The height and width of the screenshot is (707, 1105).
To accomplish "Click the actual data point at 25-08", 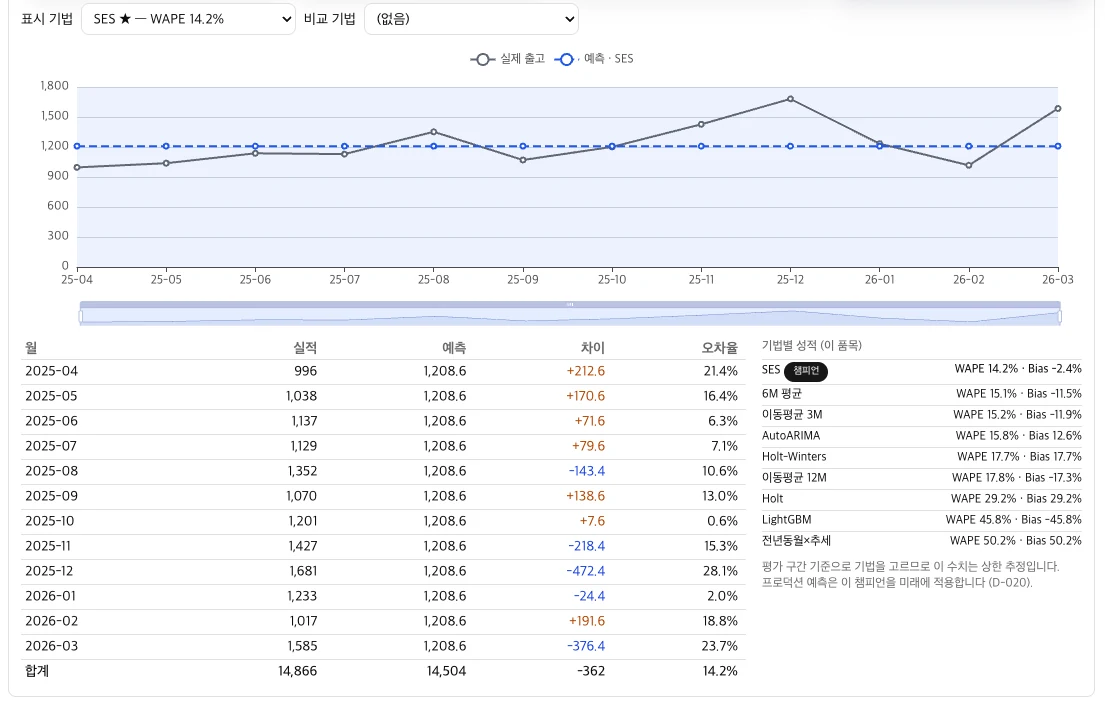I will (433, 132).
